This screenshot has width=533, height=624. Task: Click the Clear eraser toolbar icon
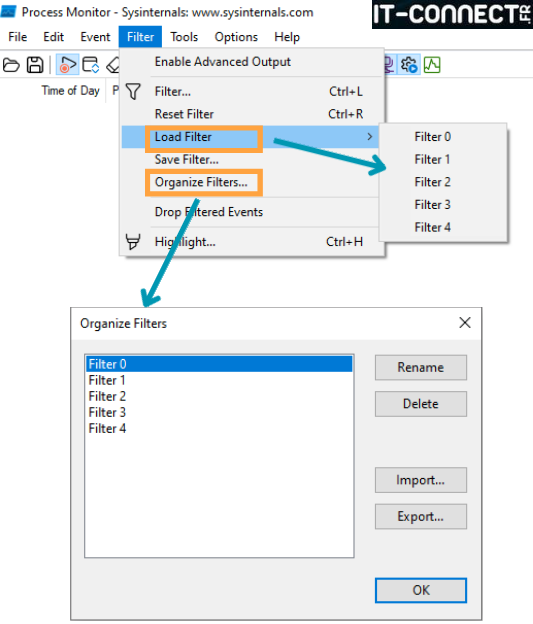(x=113, y=65)
